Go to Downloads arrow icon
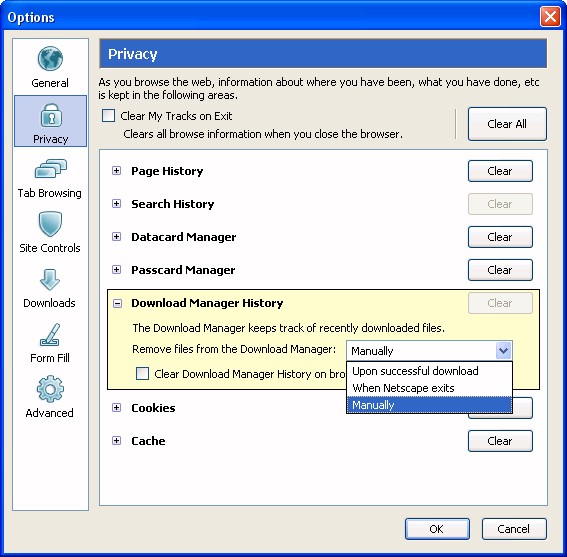This screenshot has width=567, height=557. click(50, 280)
